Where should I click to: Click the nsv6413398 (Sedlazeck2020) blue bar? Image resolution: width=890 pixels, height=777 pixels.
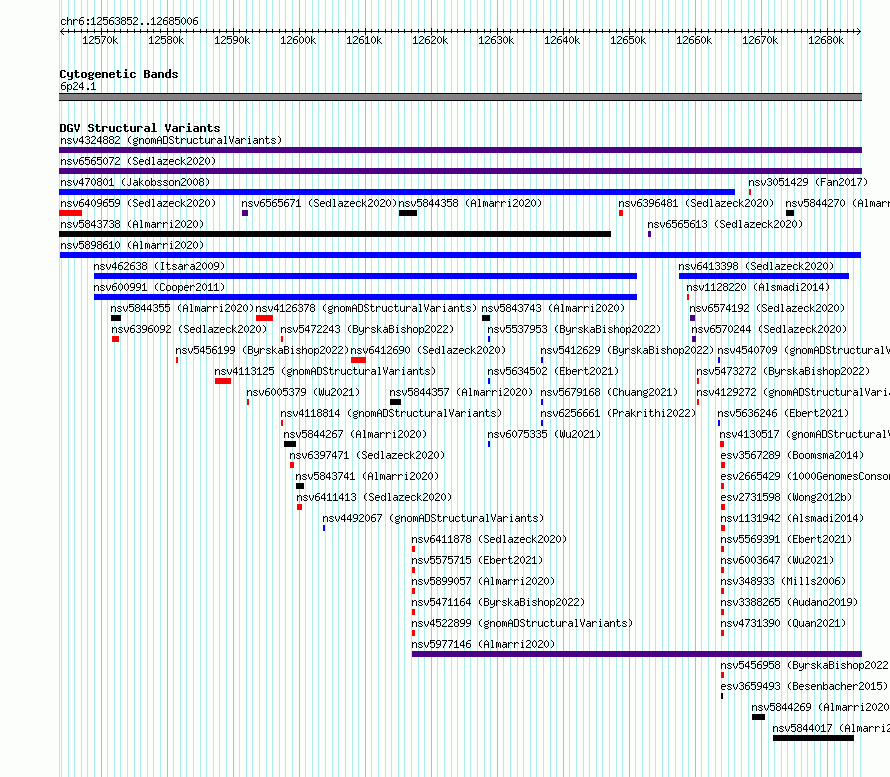tap(764, 276)
